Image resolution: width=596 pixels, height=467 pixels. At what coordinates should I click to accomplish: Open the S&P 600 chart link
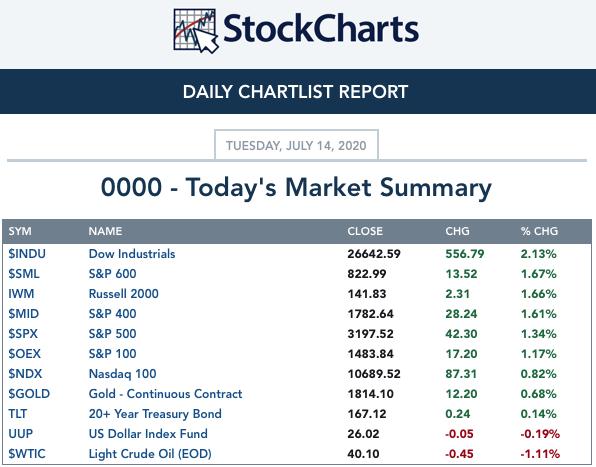(x=113, y=274)
